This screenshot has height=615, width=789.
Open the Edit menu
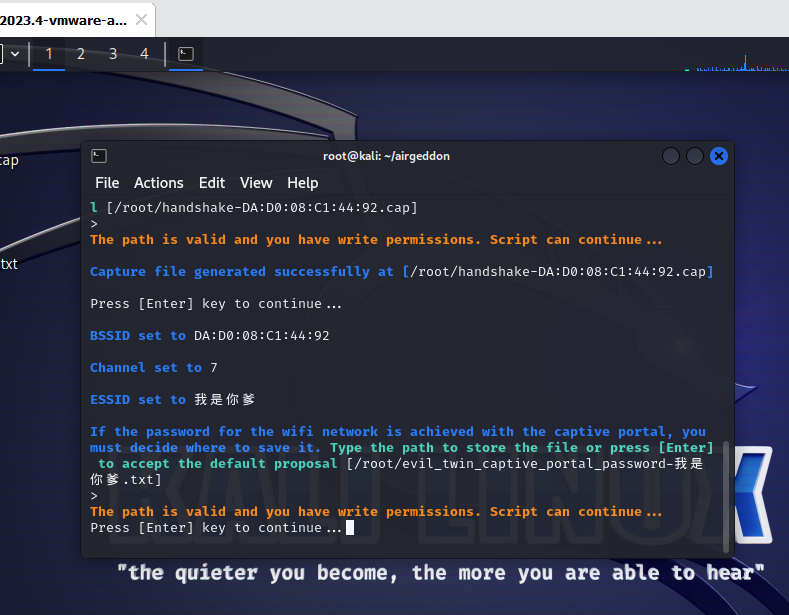(212, 183)
